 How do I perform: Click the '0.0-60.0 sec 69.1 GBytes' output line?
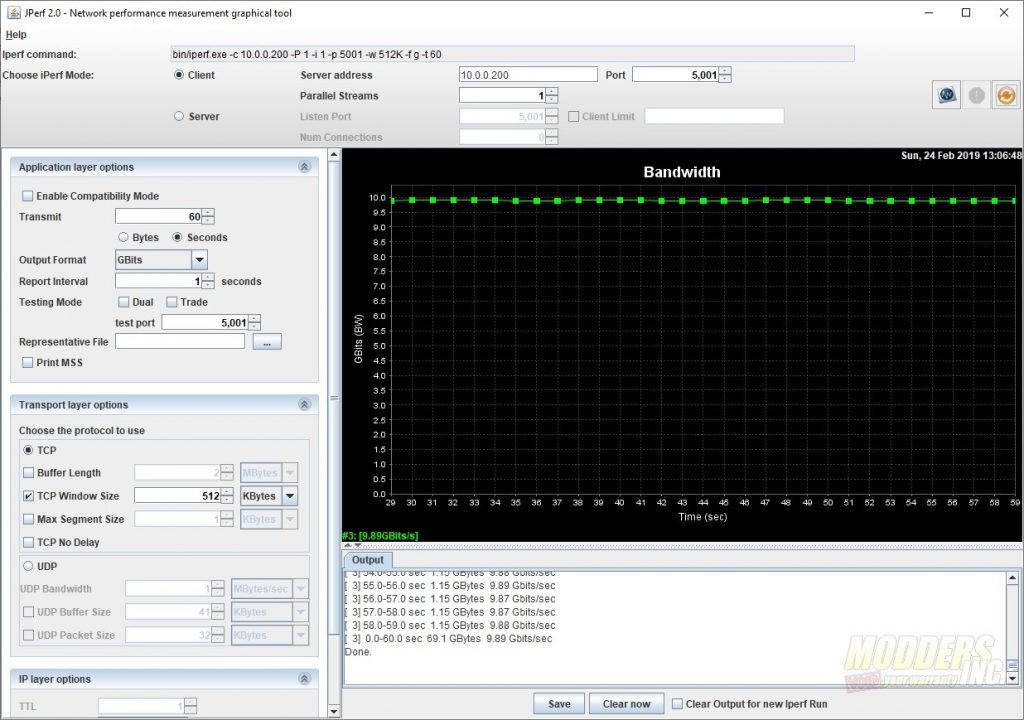[x=451, y=638]
